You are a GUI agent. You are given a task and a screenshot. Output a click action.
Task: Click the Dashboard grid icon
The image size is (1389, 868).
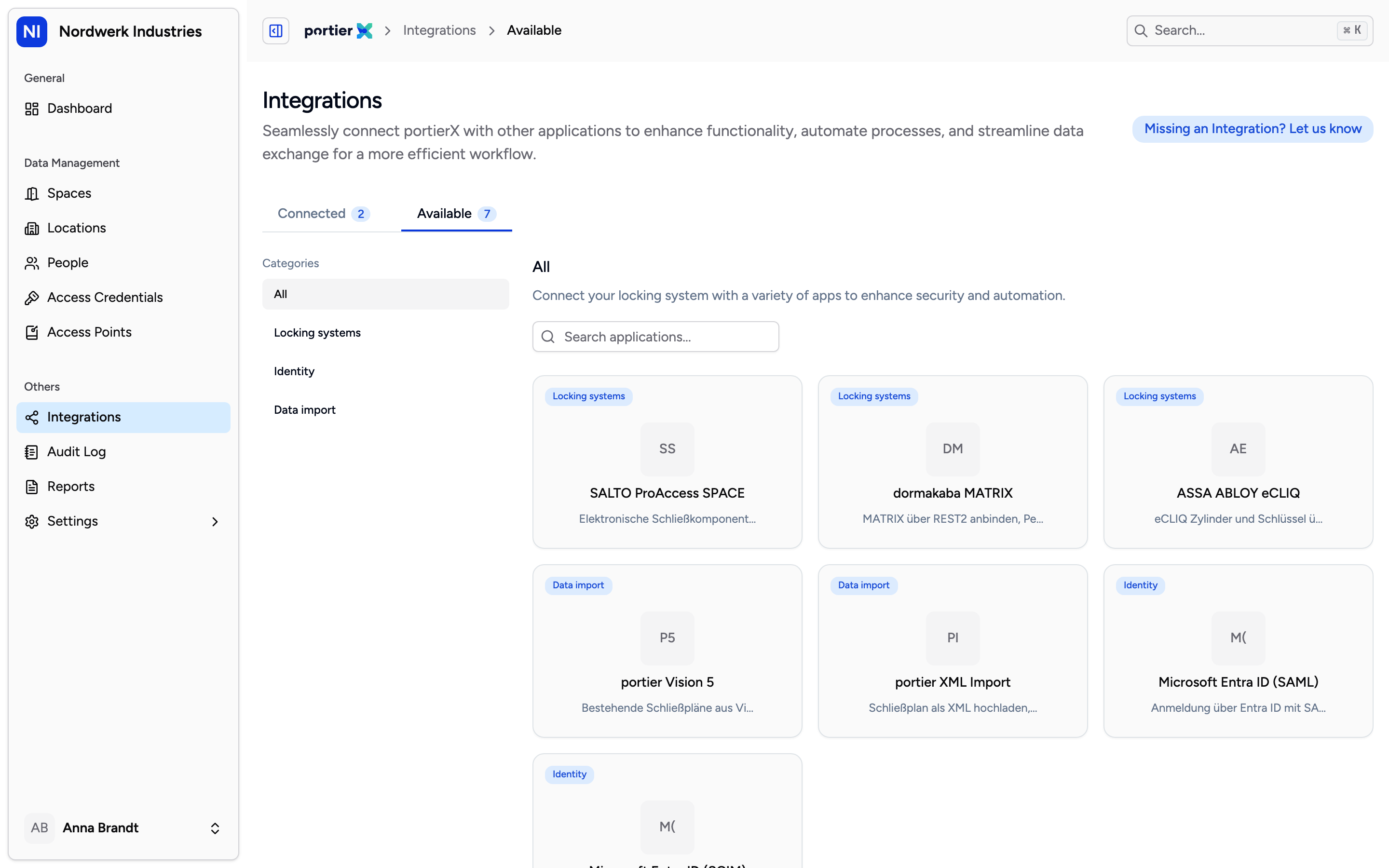tap(31, 108)
